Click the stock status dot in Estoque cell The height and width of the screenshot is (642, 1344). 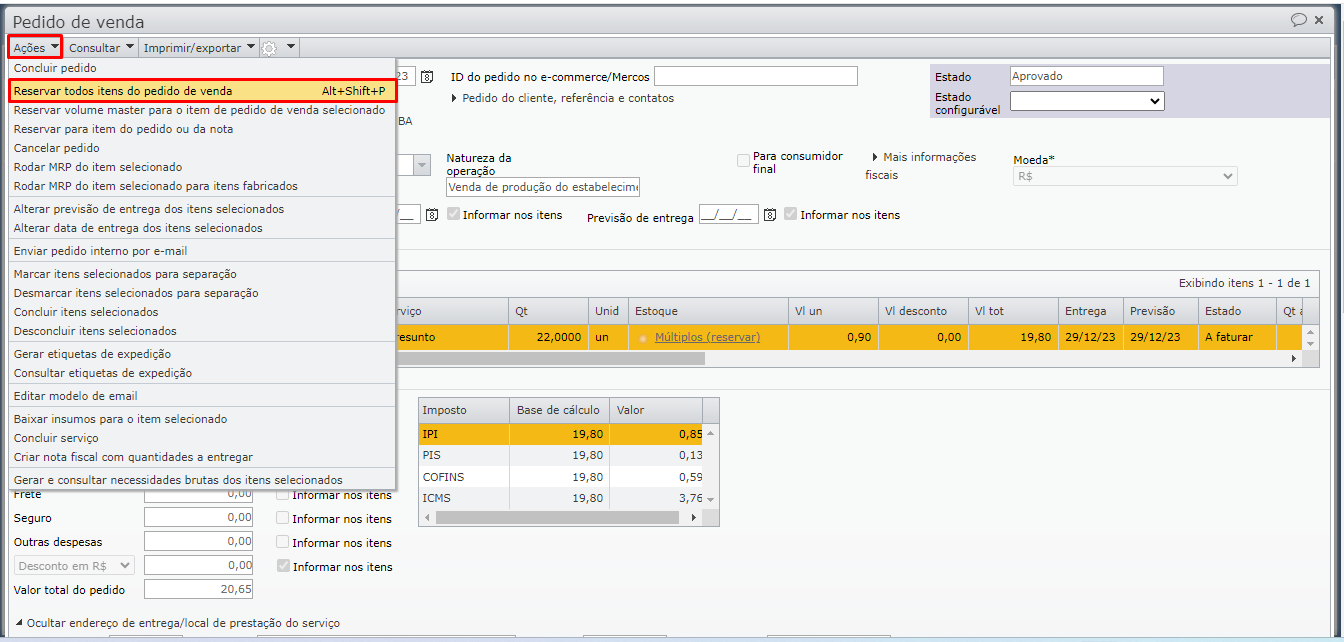644,338
